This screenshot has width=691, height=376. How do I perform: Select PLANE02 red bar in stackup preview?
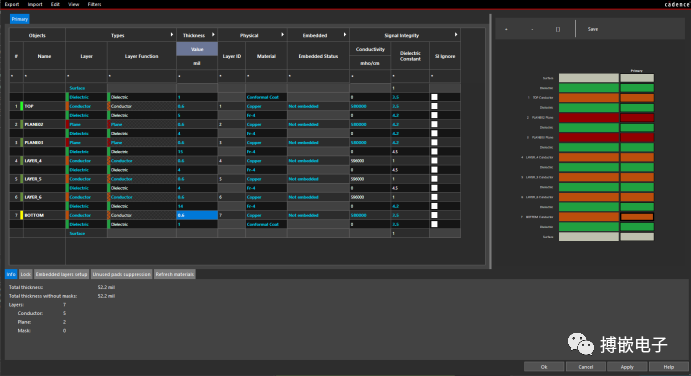[x=589, y=118]
